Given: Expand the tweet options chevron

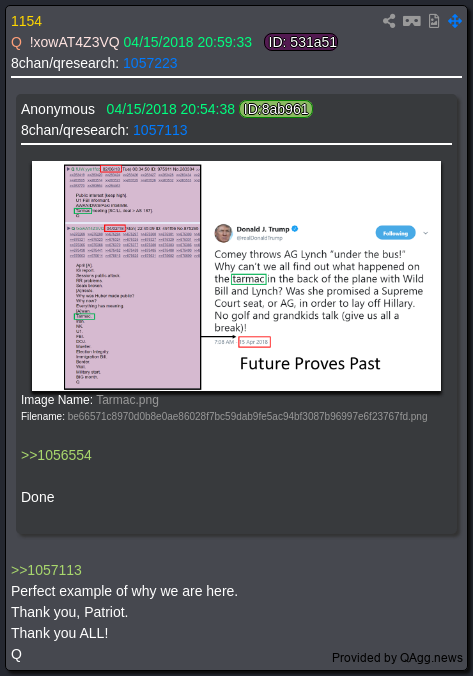Looking at the screenshot, I should coord(426,233).
